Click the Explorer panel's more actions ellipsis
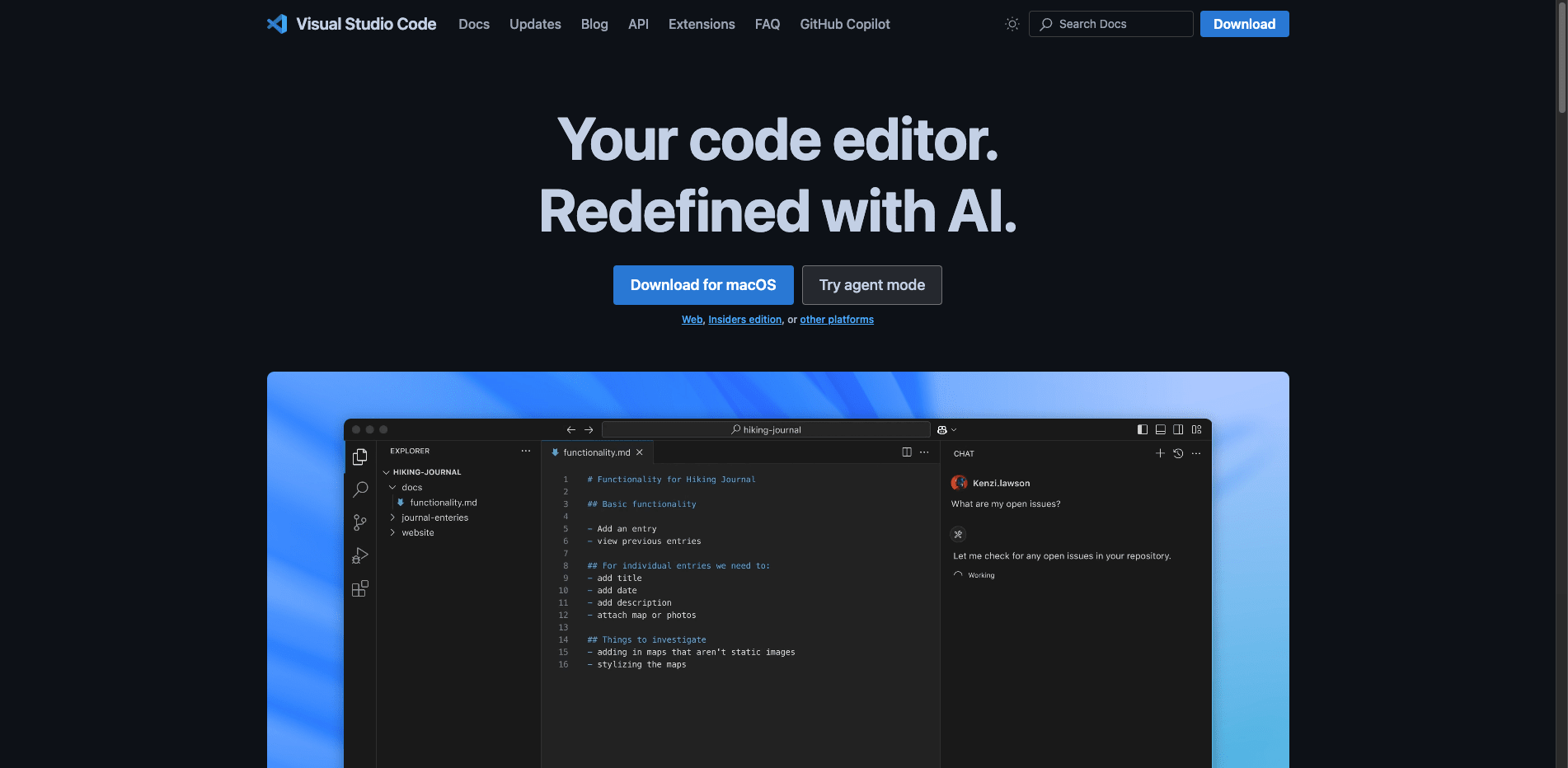Screen dimensions: 1568x768 (526, 451)
